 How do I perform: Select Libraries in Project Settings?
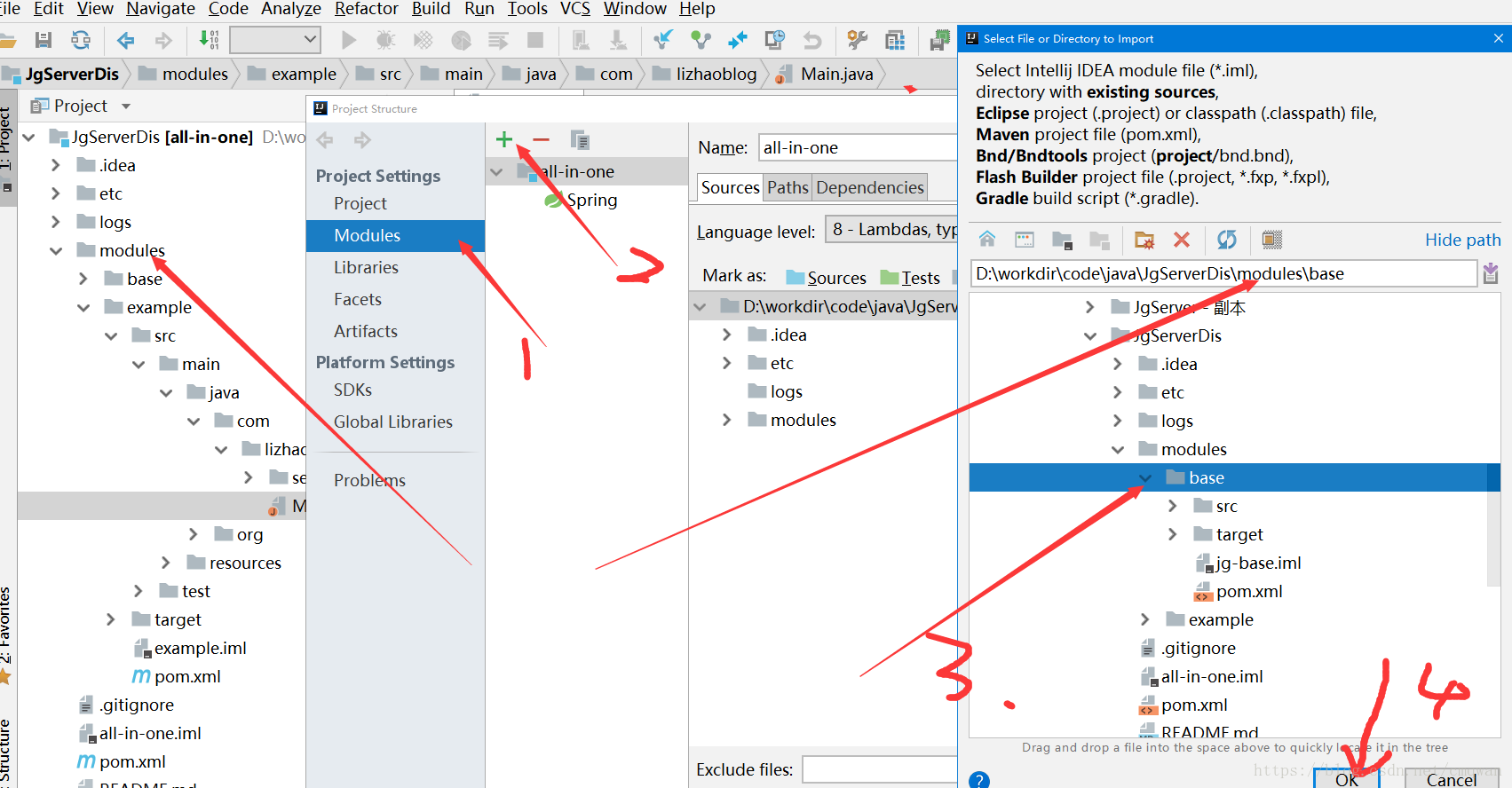point(366,267)
